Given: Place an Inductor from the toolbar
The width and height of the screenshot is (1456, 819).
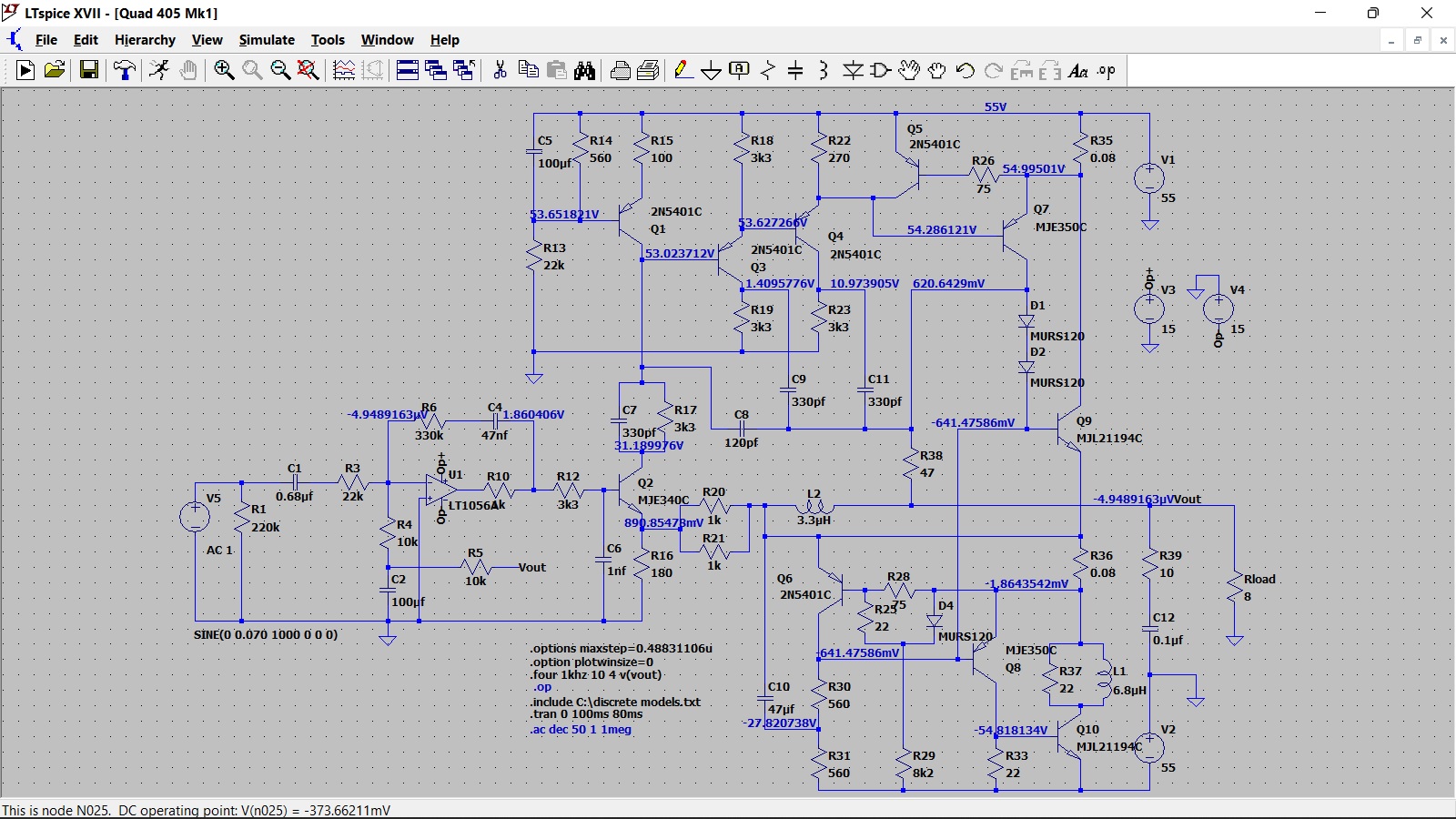Looking at the screenshot, I should tap(824, 70).
